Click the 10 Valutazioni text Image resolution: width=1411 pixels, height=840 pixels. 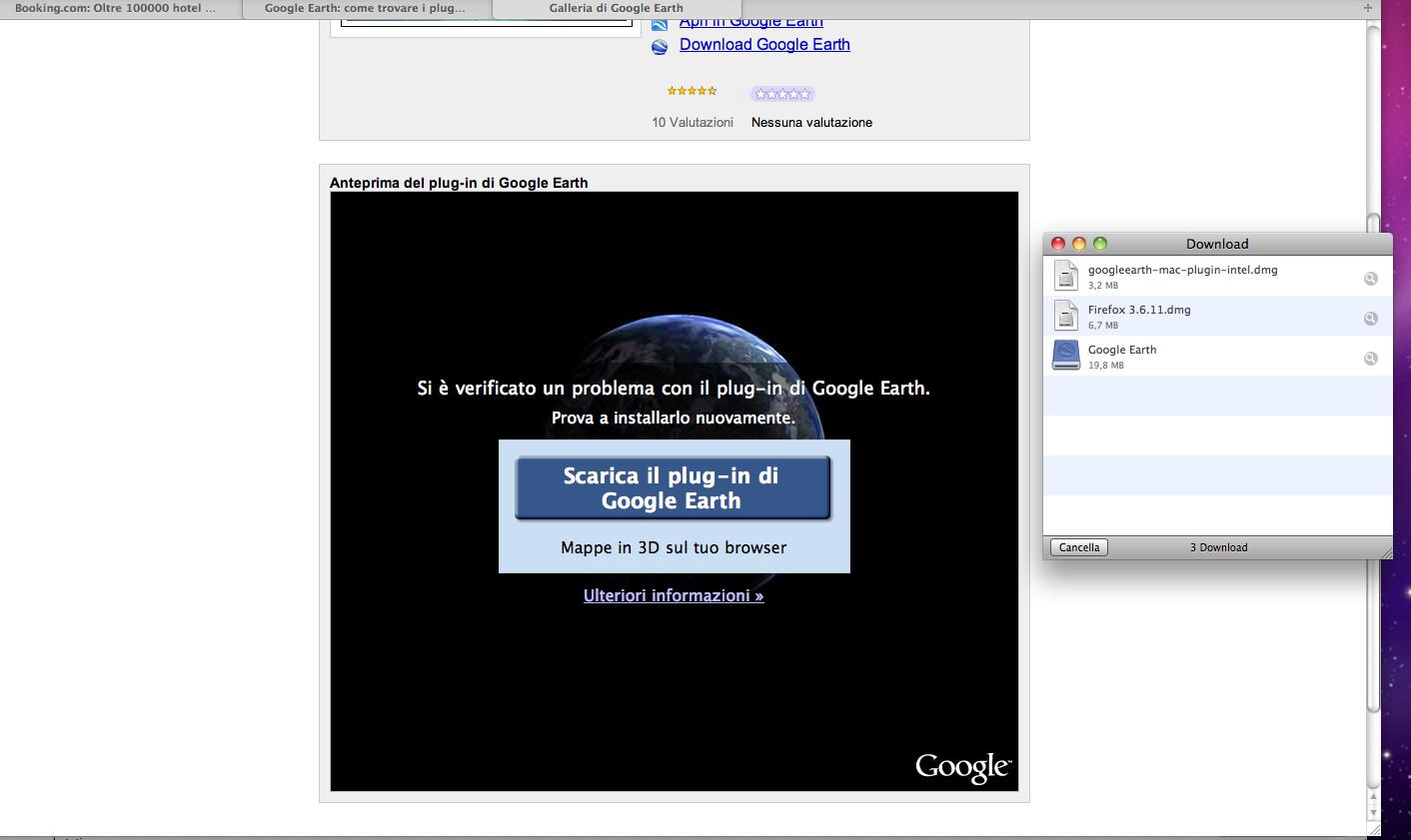click(x=693, y=123)
